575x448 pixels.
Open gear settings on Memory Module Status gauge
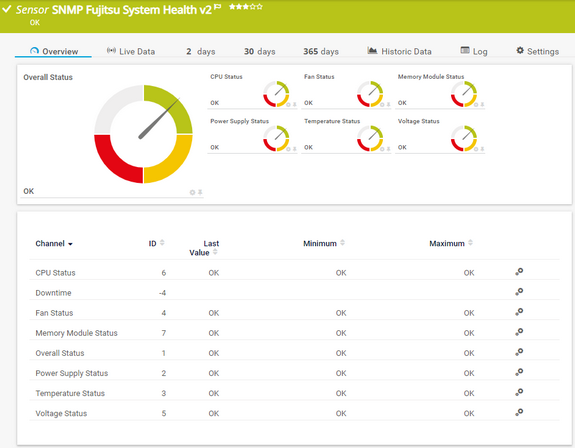coord(476,104)
